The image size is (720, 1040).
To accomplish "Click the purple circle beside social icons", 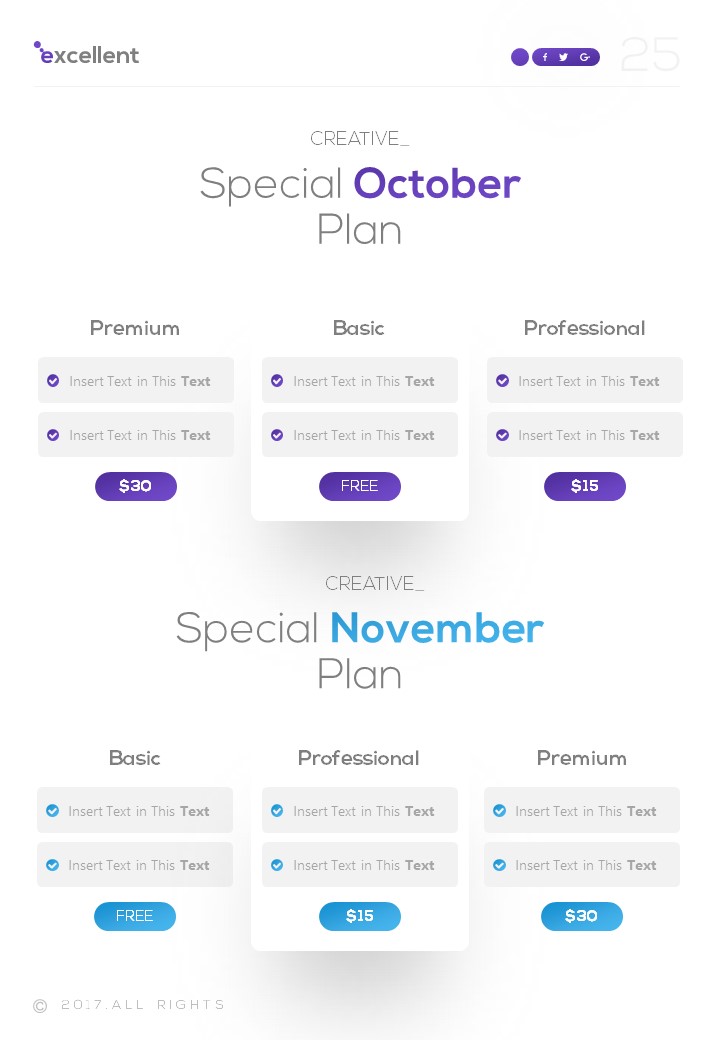I will [x=520, y=57].
